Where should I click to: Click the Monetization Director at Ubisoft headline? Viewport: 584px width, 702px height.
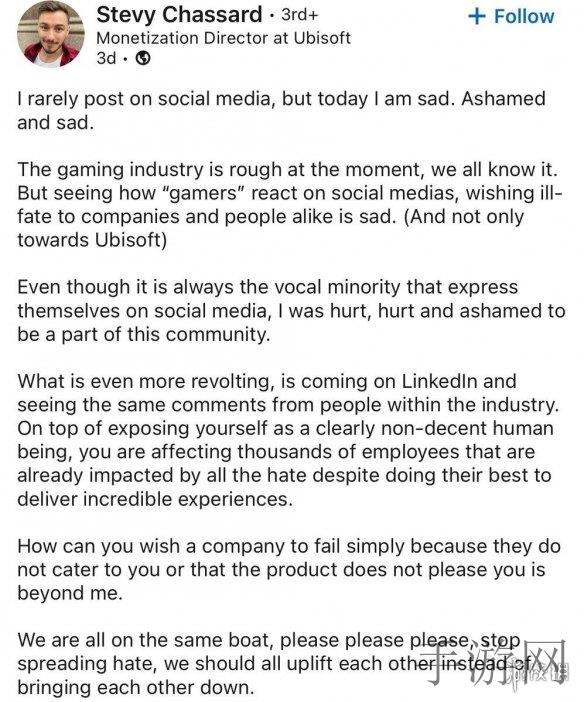pyautogui.click(x=223, y=38)
